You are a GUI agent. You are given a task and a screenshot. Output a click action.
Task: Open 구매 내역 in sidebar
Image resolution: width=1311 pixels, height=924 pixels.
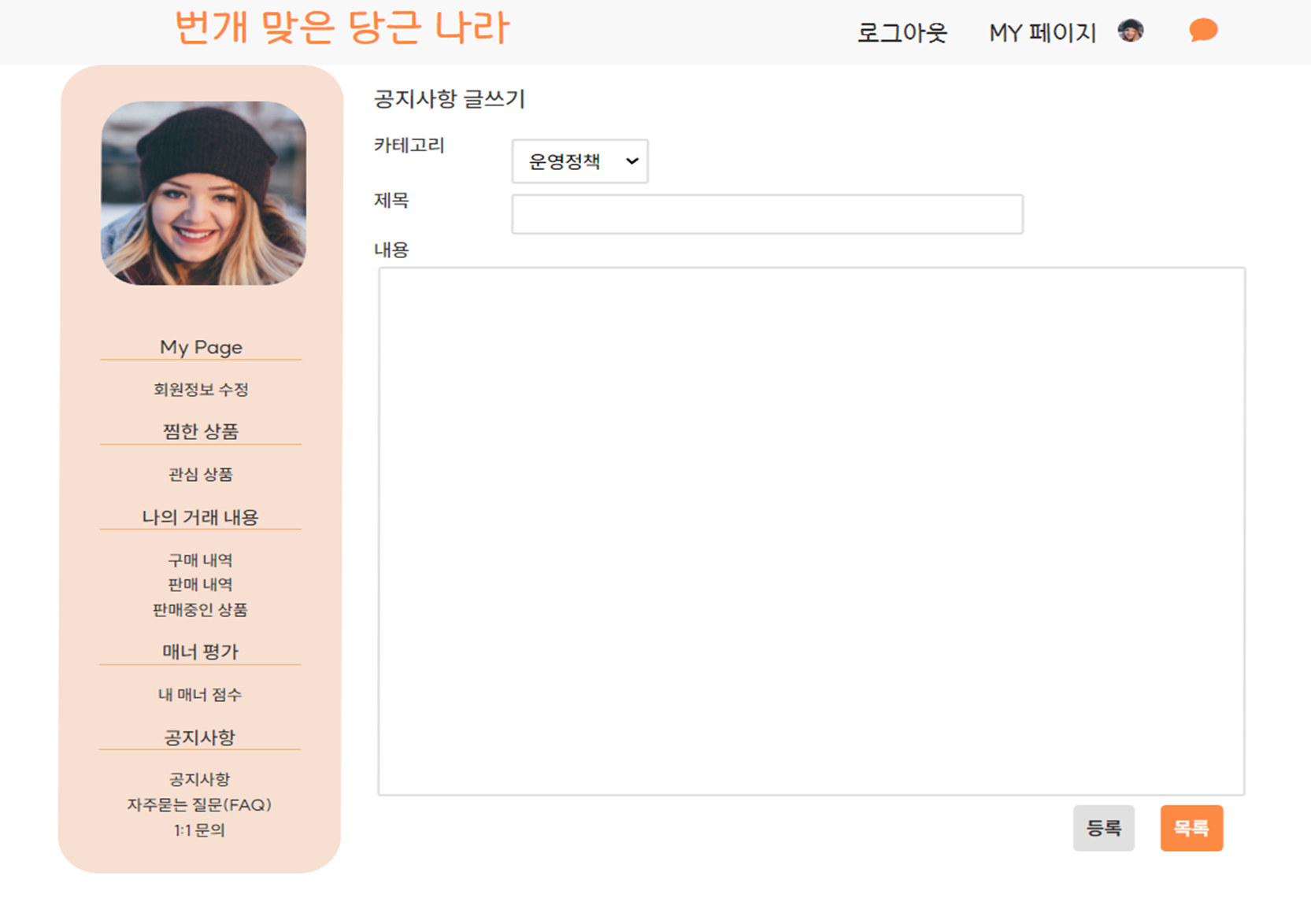click(x=200, y=560)
